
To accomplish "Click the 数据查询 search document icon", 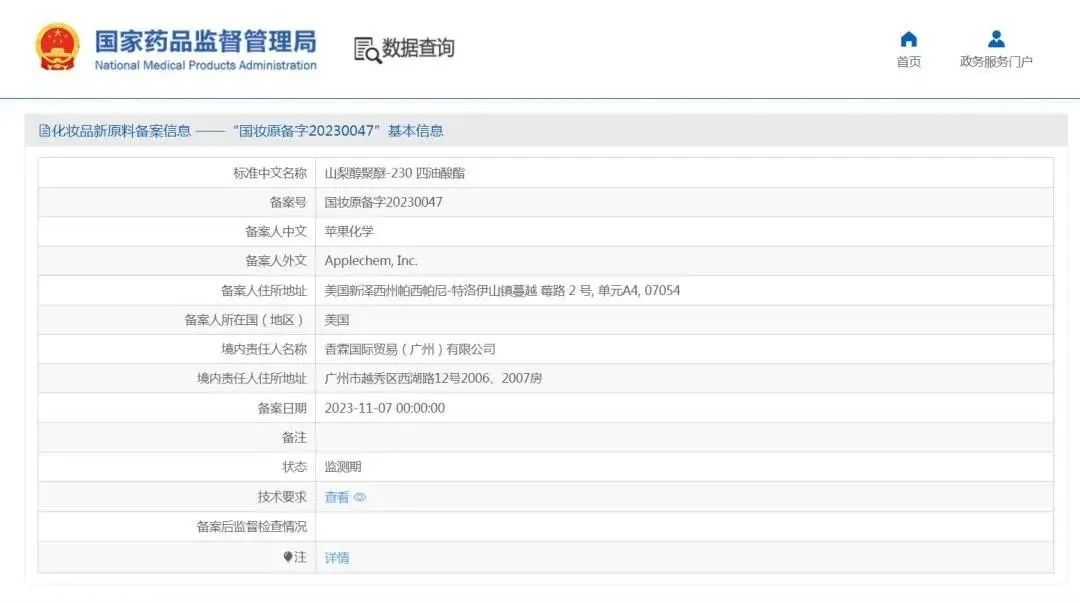I will pos(367,50).
